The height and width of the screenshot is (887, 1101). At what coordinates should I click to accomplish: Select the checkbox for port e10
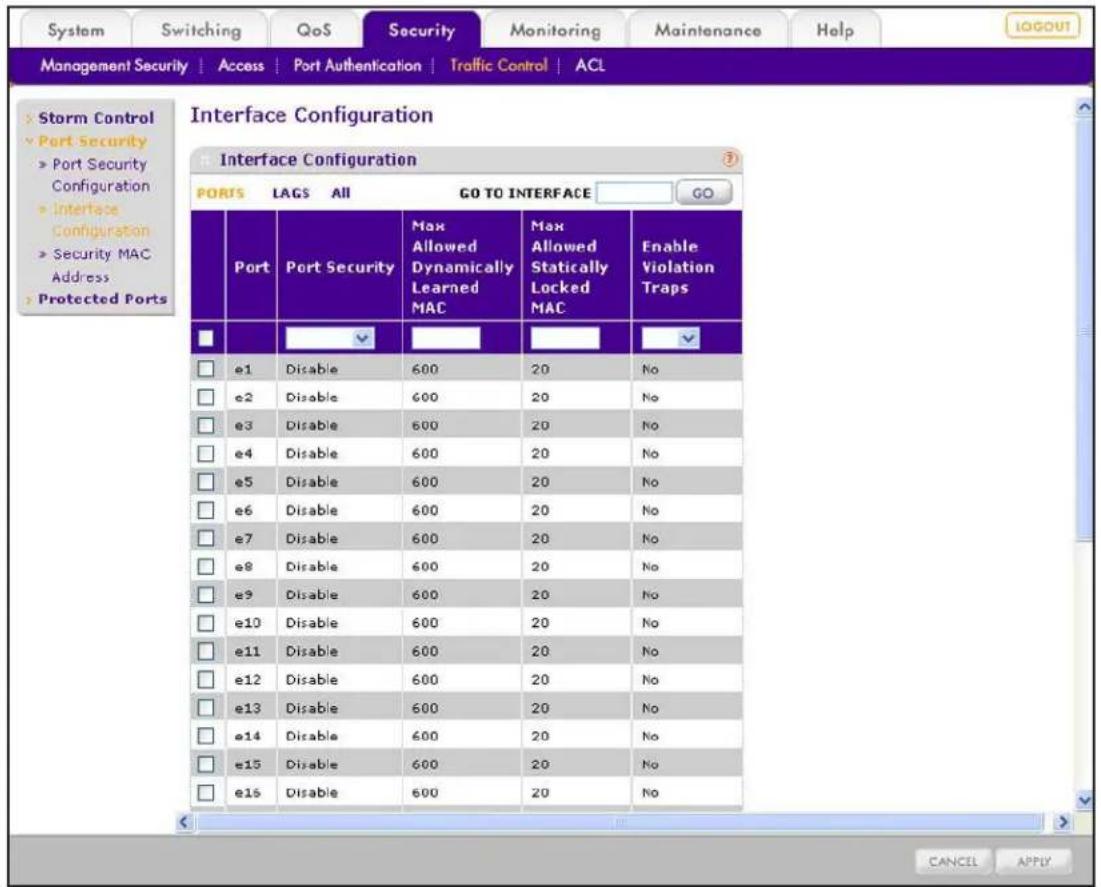206,623
